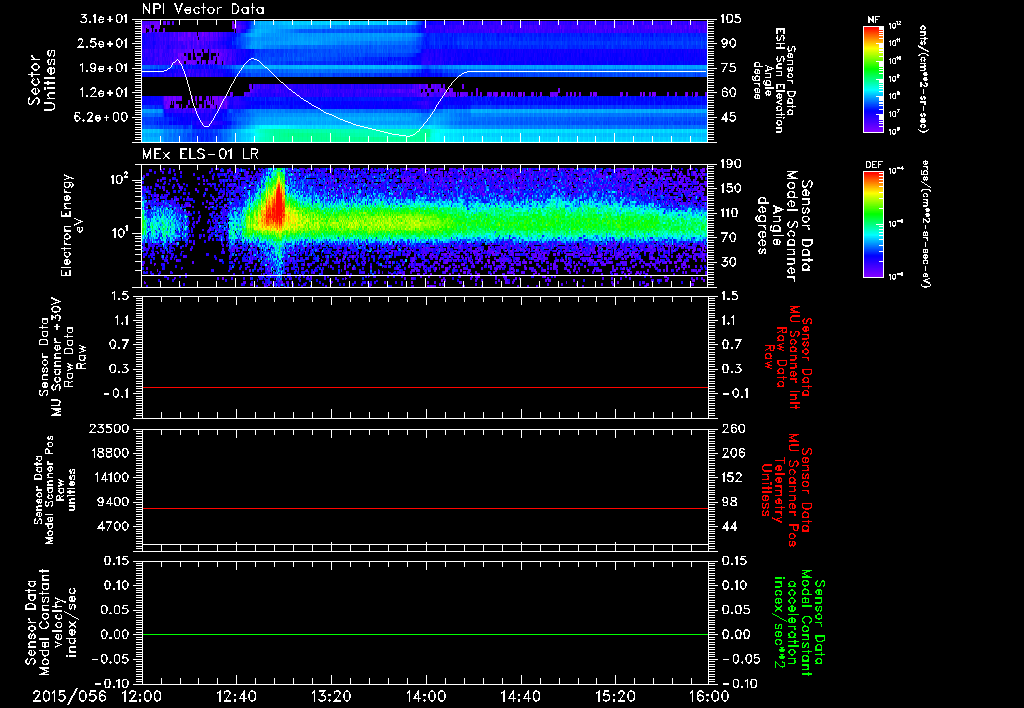
Task: Click the "Model Scanner Angle degrees" axis label
Action: (x=784, y=225)
